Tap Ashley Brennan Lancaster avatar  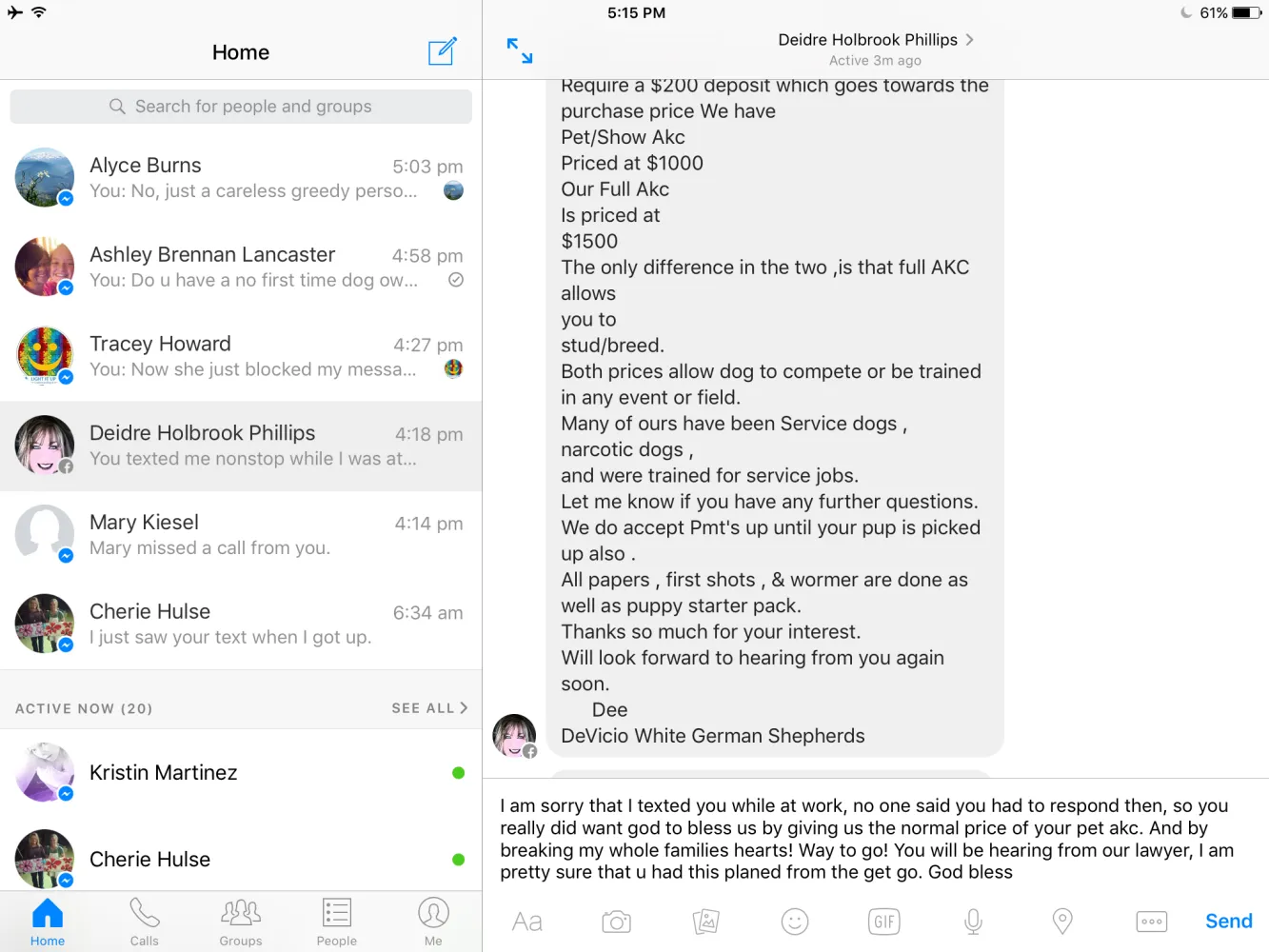pos(45,267)
